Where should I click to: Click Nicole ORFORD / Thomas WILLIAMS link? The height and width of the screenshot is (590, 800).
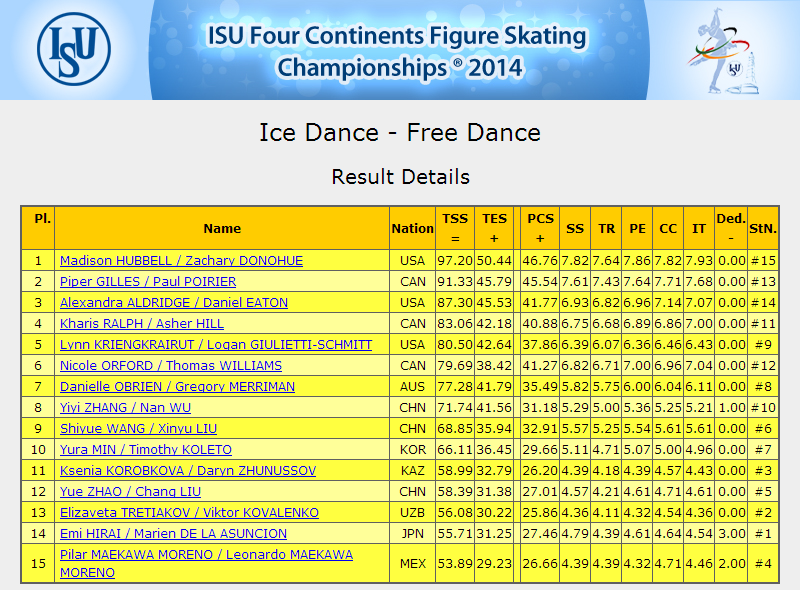(171, 365)
